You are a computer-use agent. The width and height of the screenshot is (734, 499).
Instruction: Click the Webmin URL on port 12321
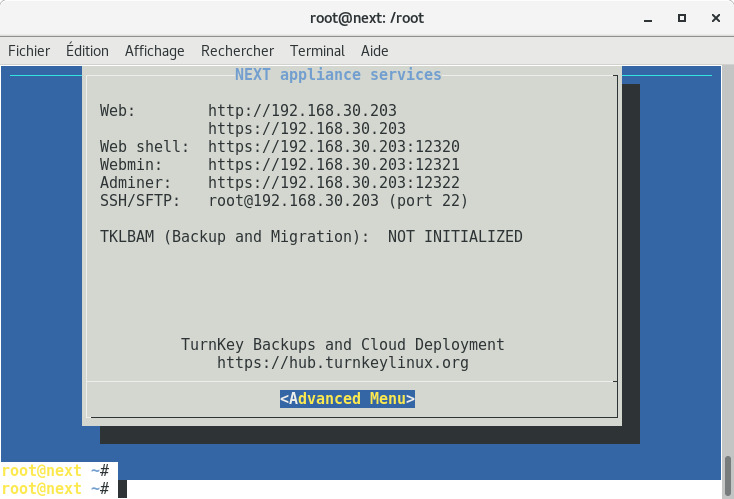point(333,164)
